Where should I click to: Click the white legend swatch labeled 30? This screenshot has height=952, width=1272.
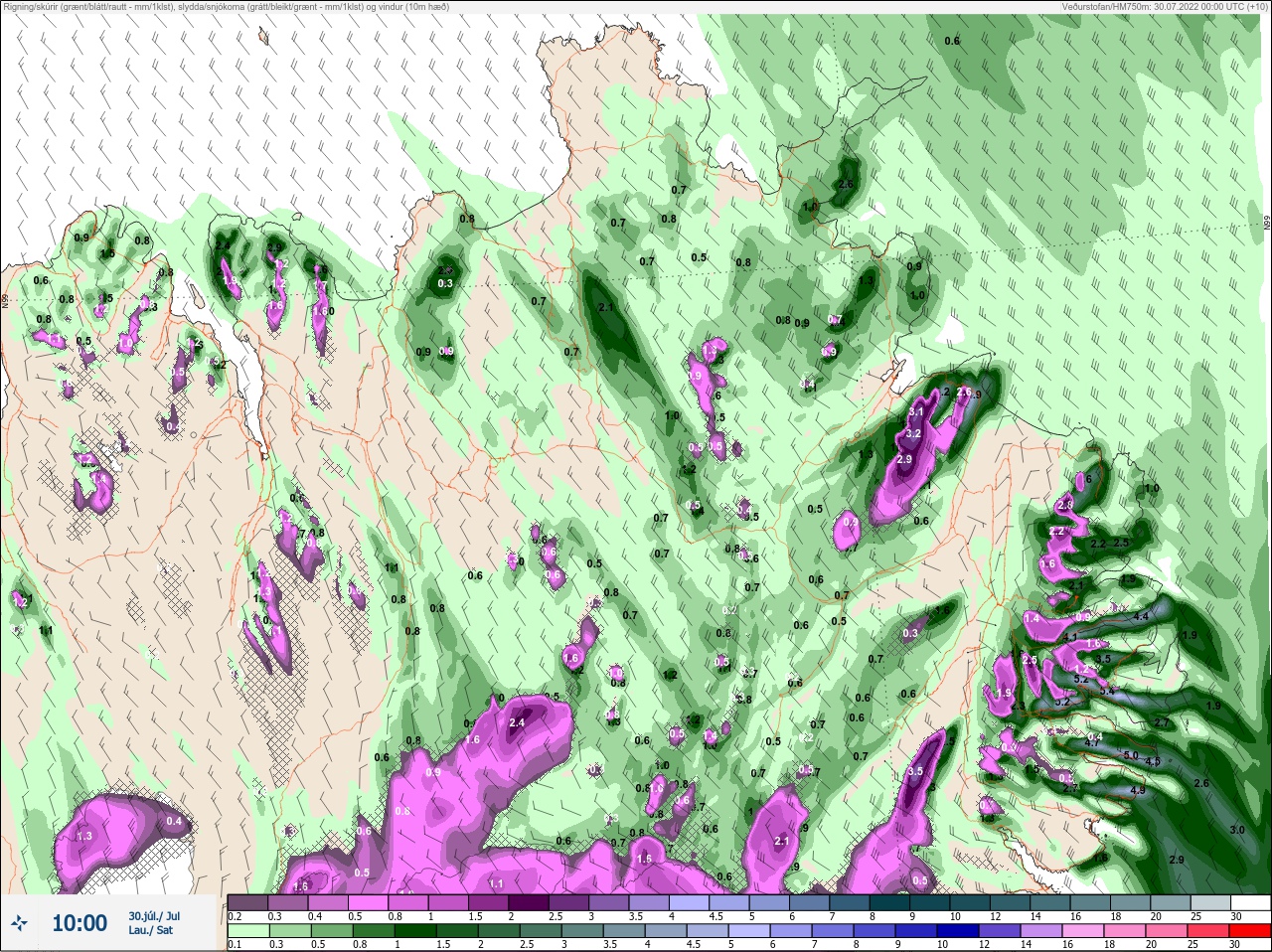click(x=1250, y=903)
